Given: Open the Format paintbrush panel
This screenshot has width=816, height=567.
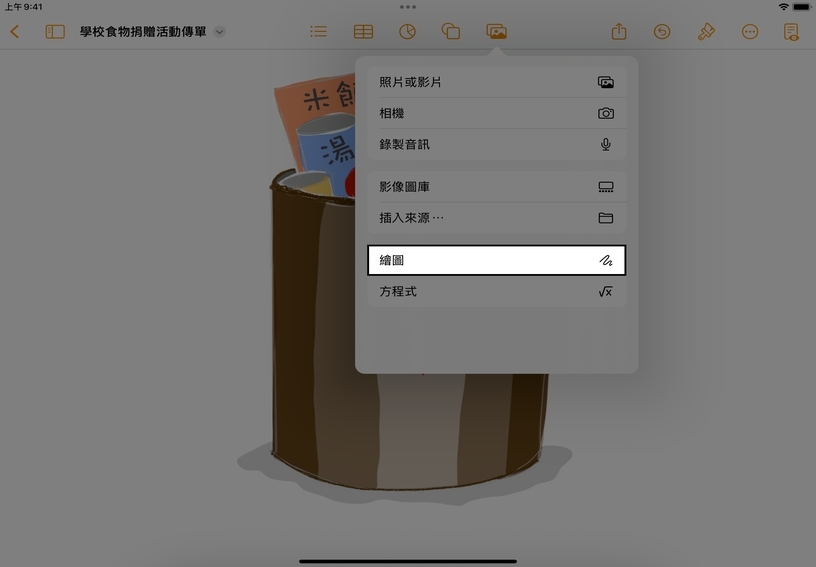Looking at the screenshot, I should coord(706,32).
